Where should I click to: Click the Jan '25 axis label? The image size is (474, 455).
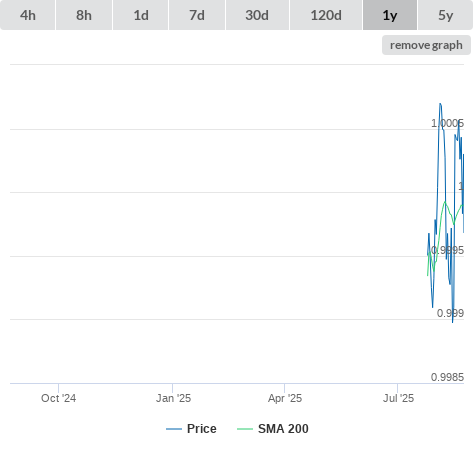(x=173, y=398)
